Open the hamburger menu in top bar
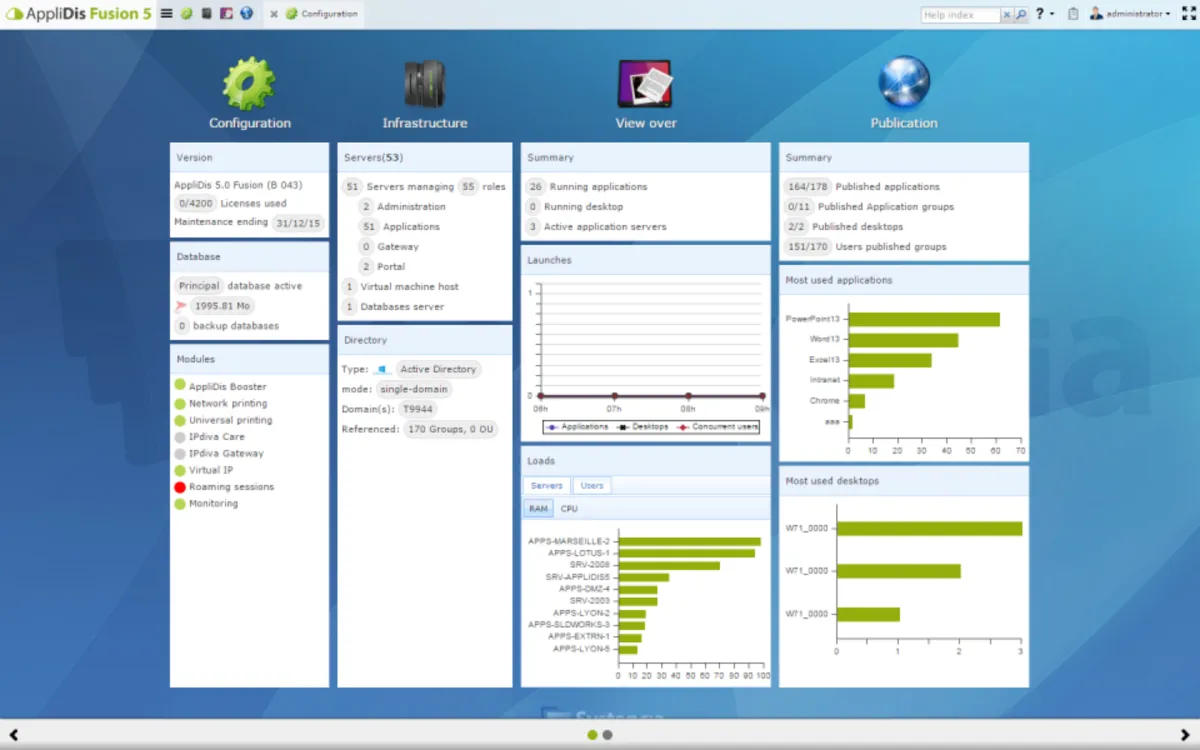The width and height of the screenshot is (1200, 750). [166, 14]
